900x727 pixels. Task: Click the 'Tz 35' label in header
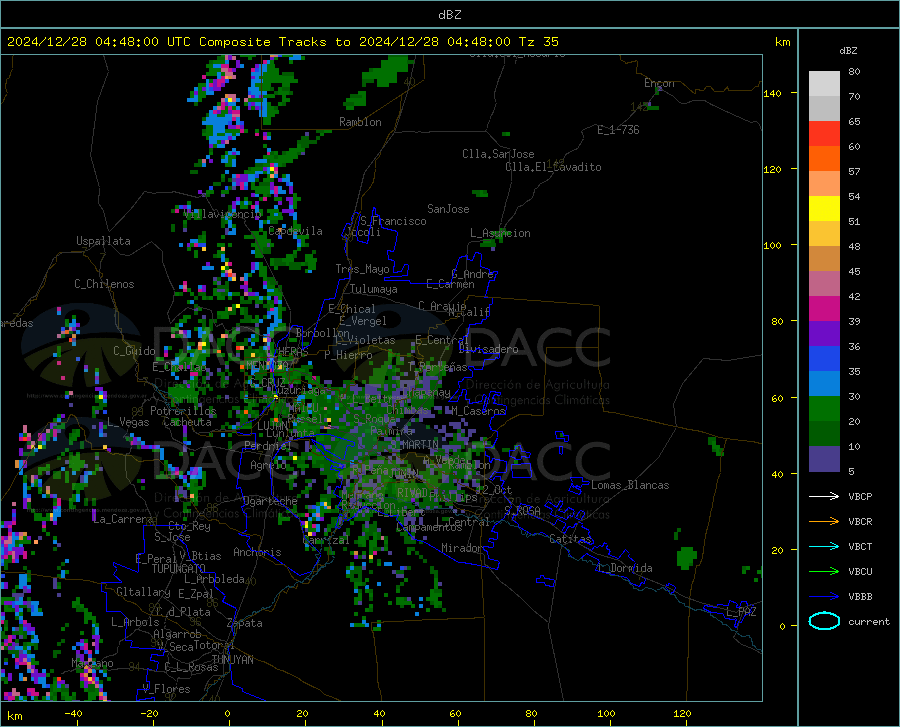tap(538, 42)
